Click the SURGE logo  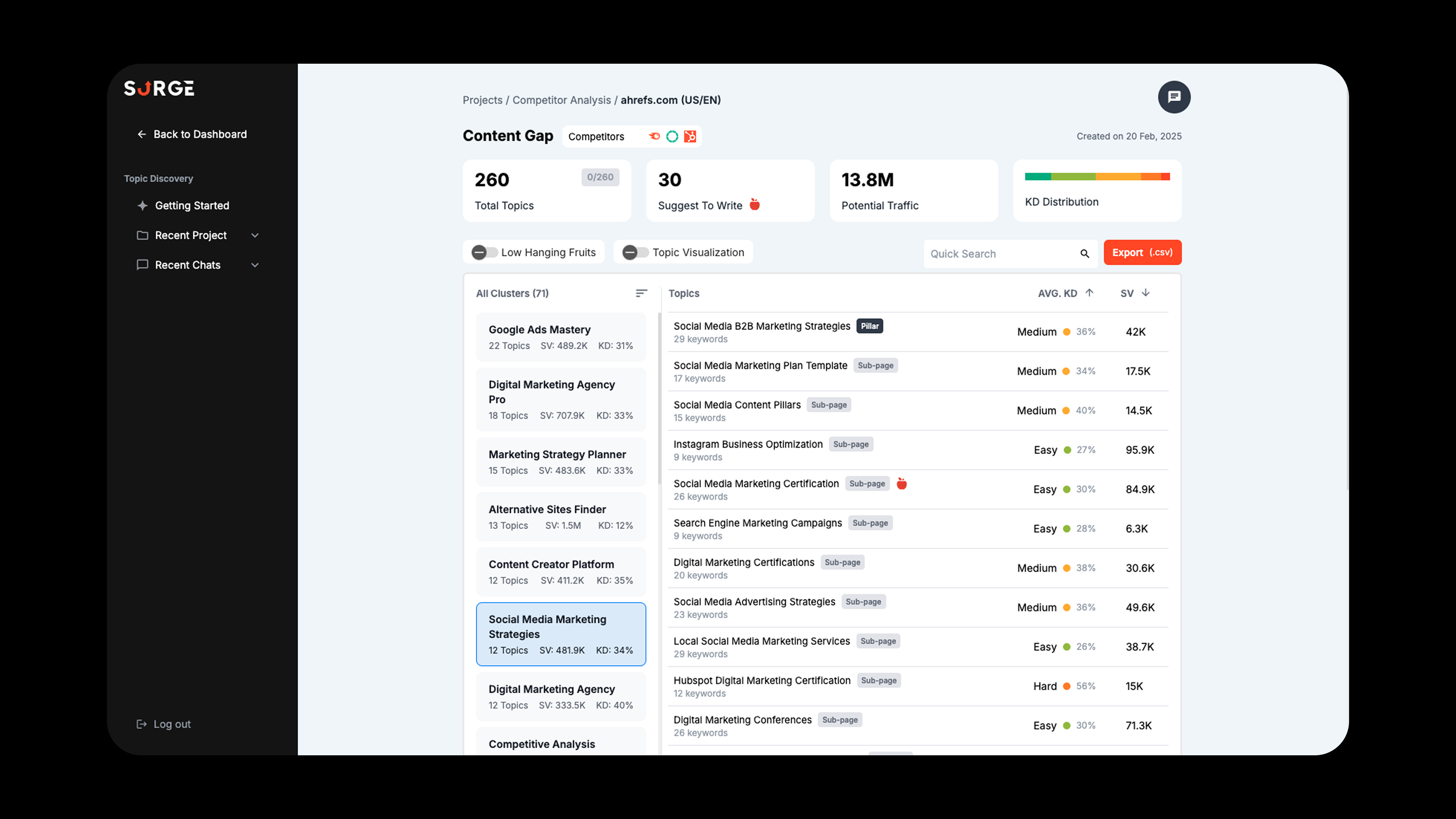(159, 89)
